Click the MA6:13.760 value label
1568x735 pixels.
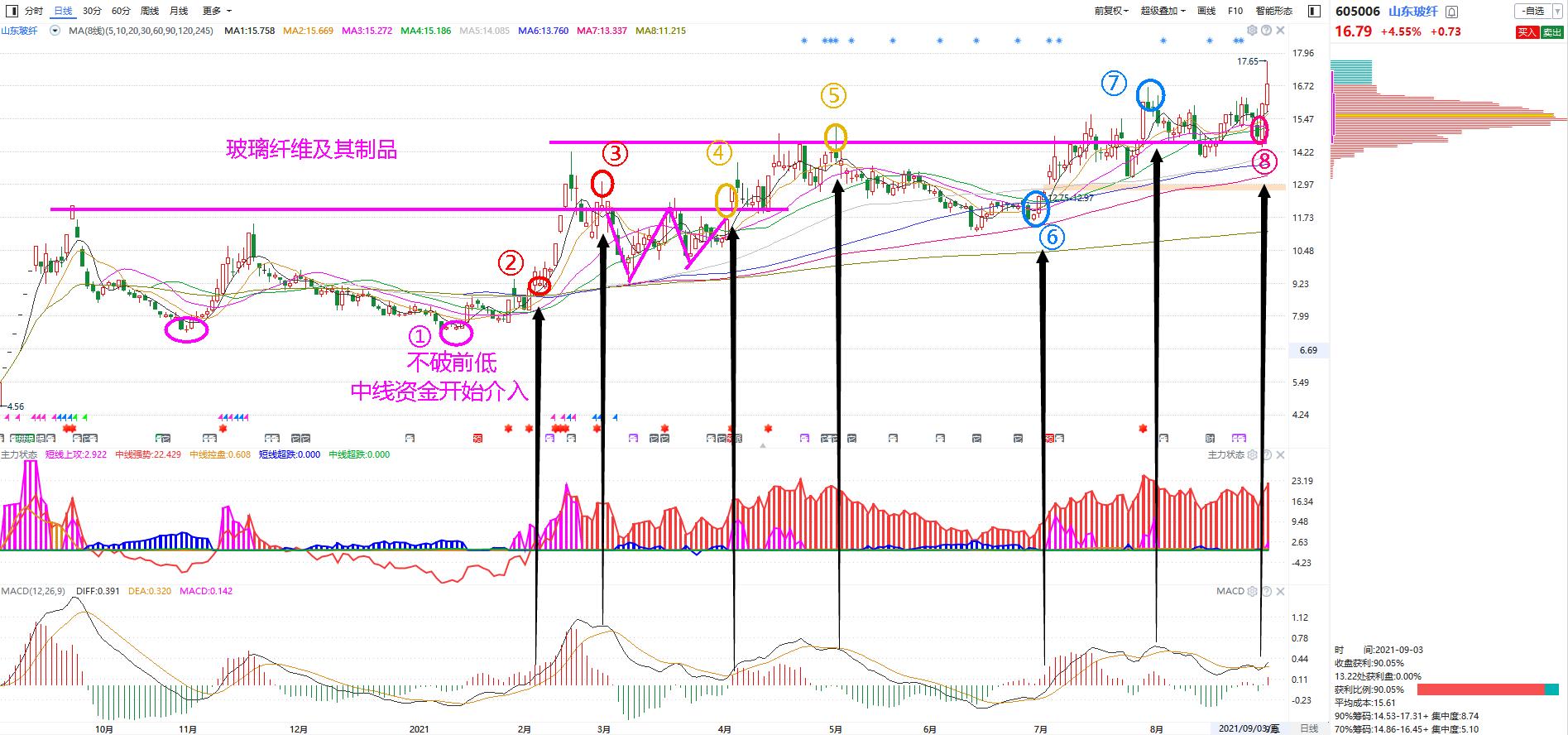click(x=544, y=31)
